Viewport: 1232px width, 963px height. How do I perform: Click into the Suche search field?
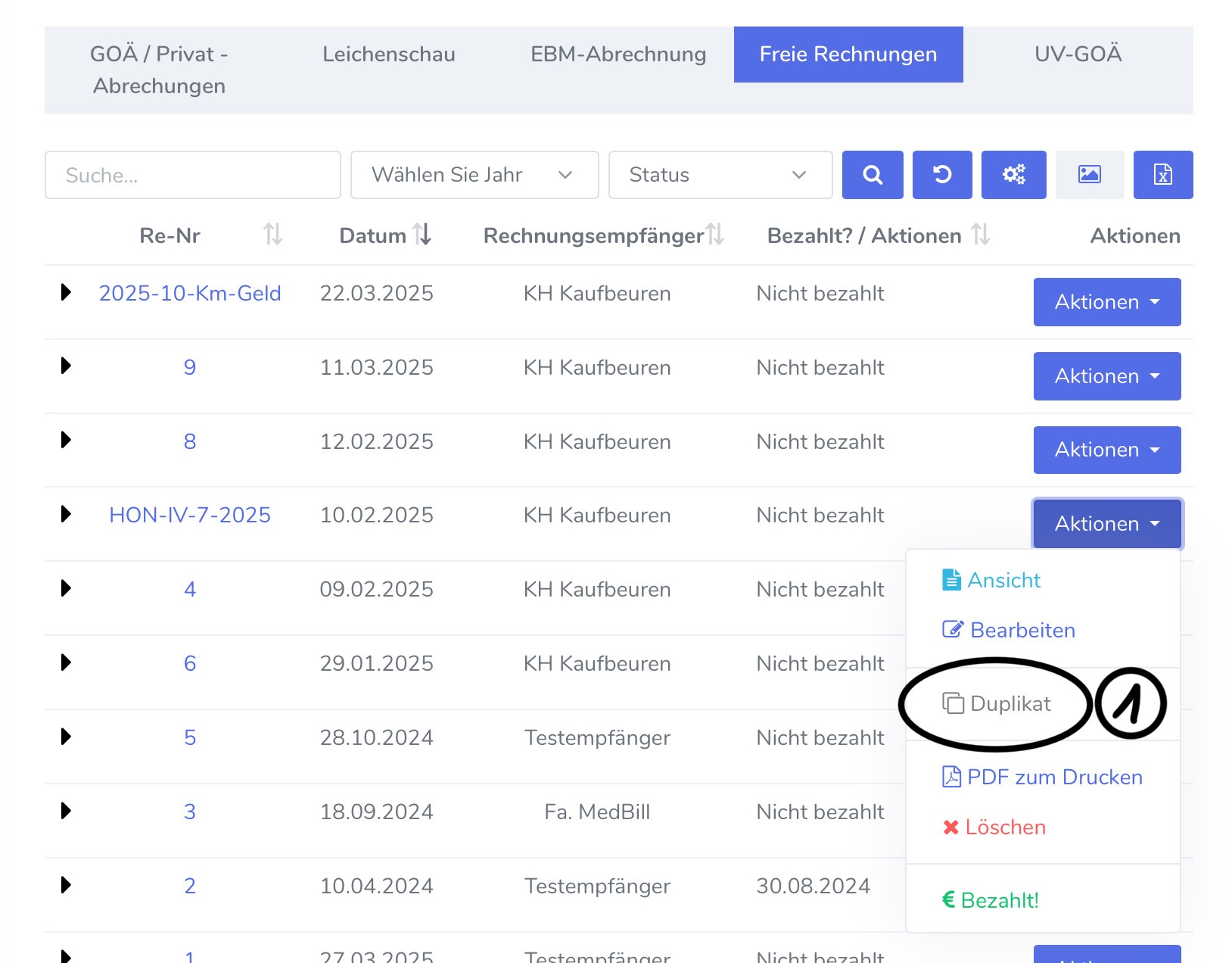pyautogui.click(x=192, y=175)
